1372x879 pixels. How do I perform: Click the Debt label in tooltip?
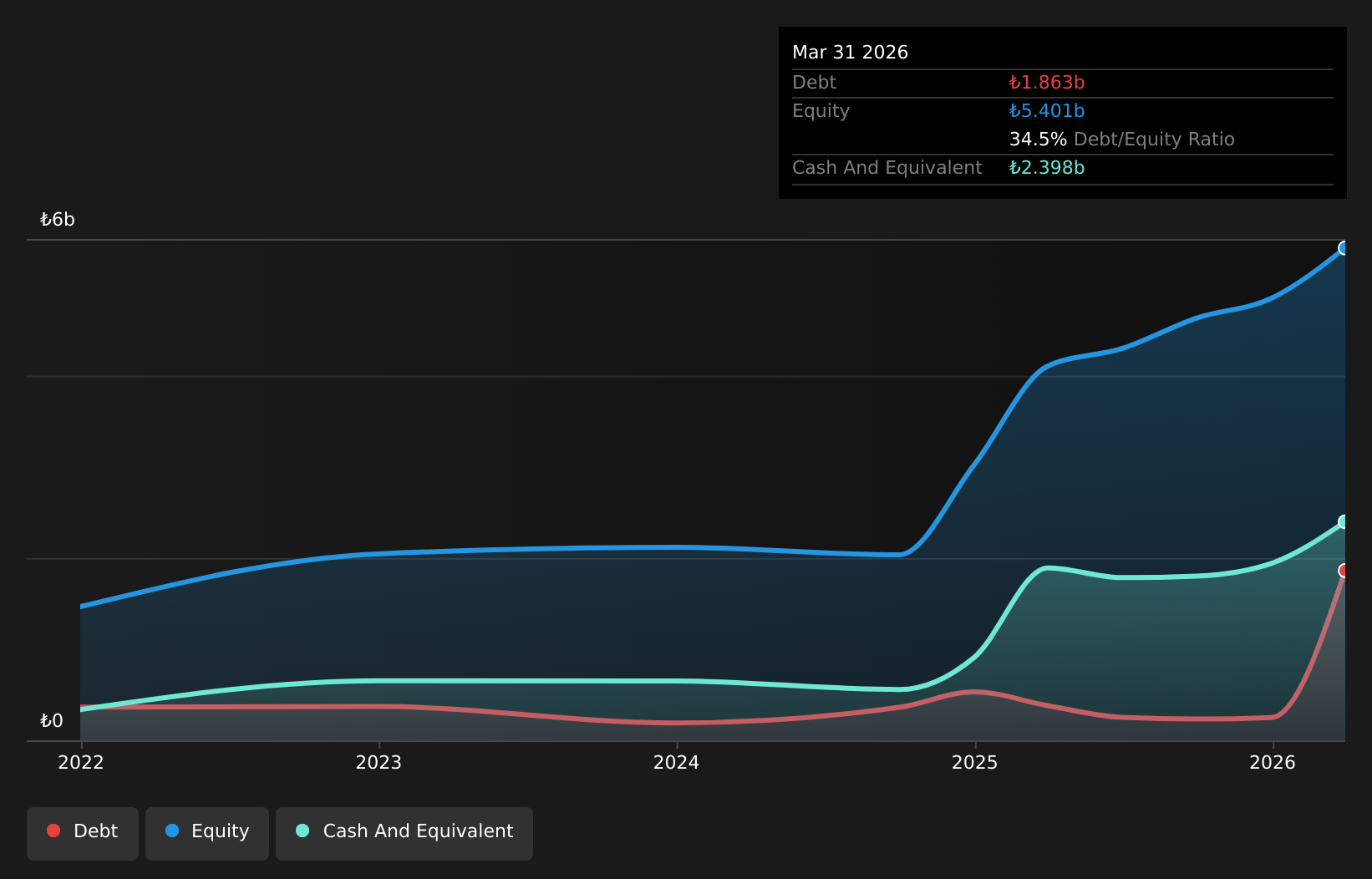814,83
